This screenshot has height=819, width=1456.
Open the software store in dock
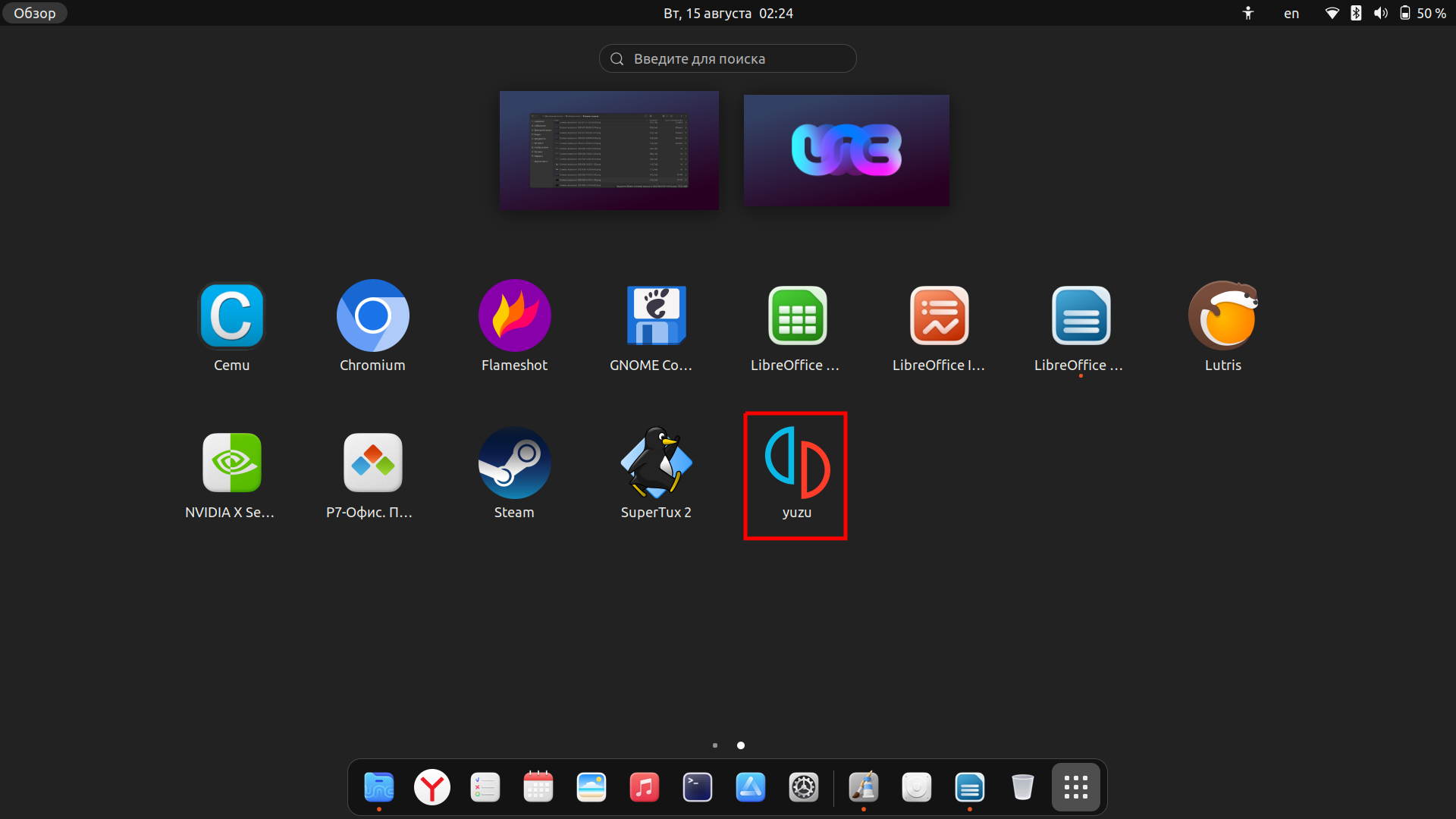tap(751, 787)
